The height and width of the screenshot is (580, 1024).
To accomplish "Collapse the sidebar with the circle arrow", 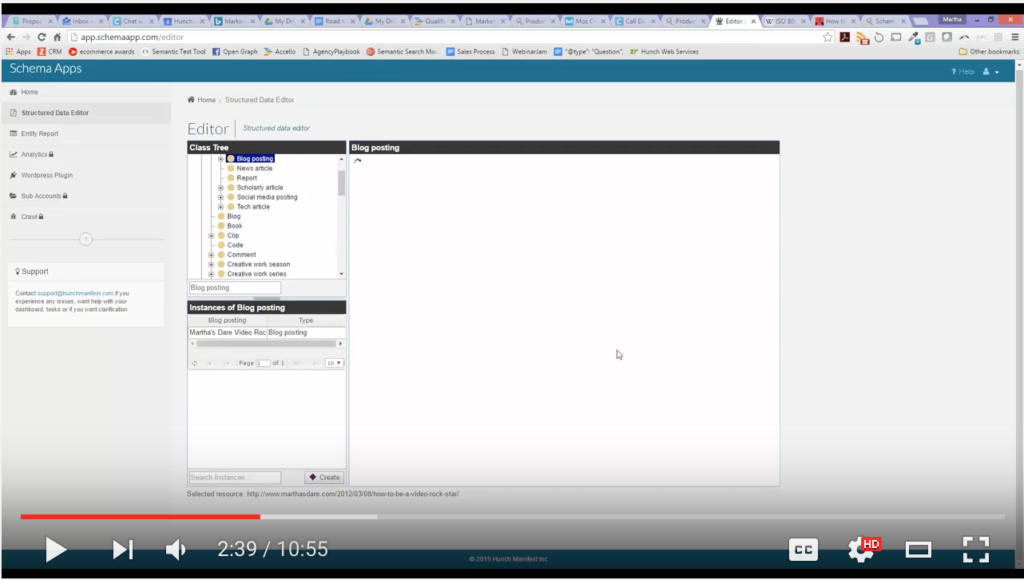I will (x=86, y=239).
